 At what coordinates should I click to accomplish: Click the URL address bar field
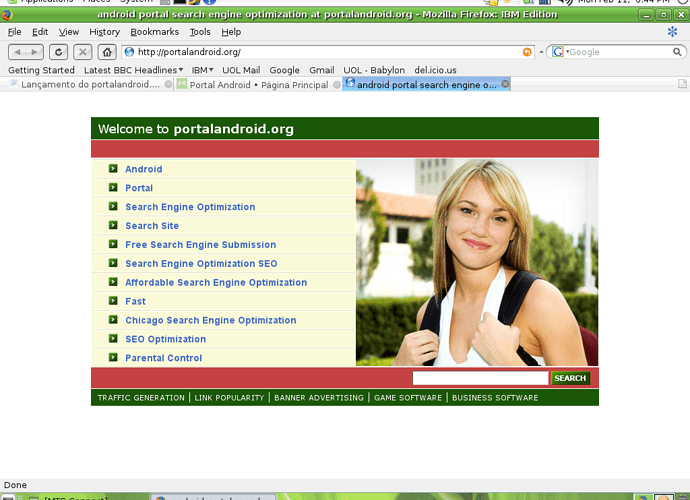328,52
